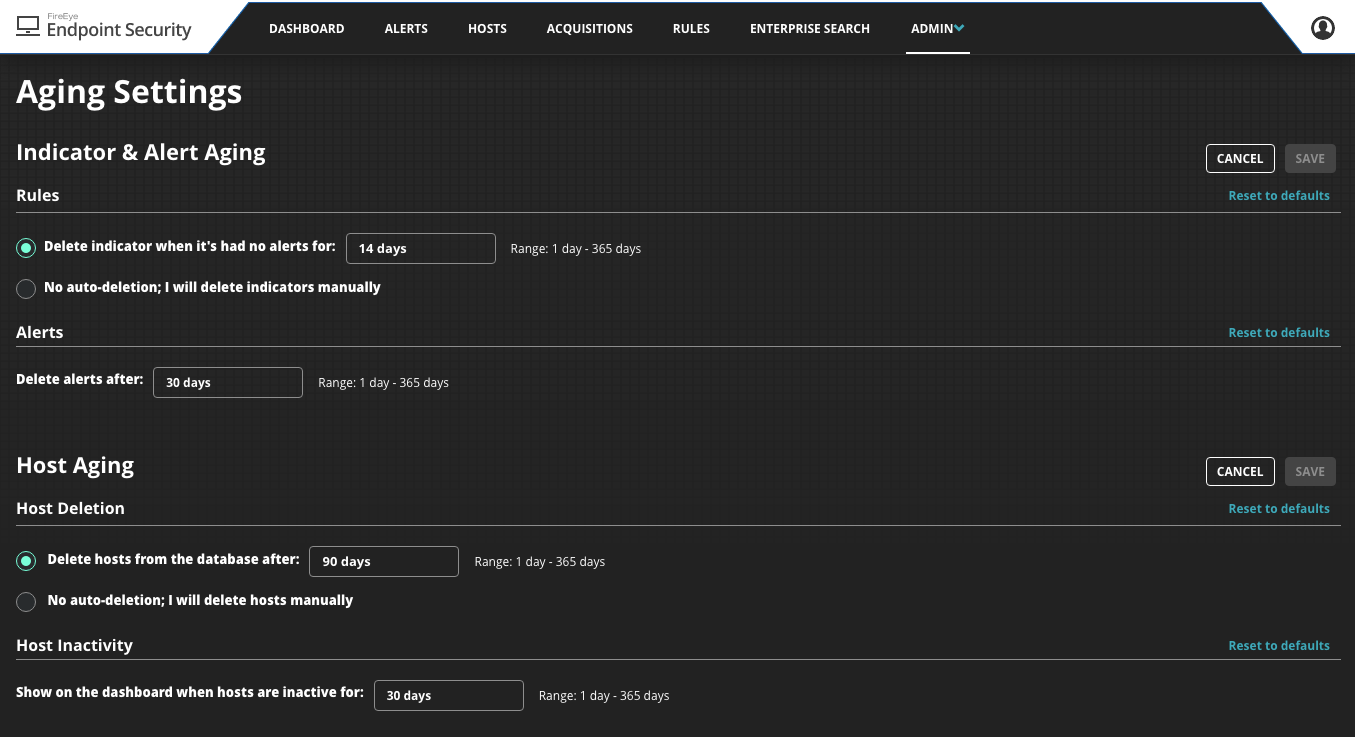Select 'Delete indicator when it's had no alerts' radio
The height and width of the screenshot is (737, 1355).
27,248
